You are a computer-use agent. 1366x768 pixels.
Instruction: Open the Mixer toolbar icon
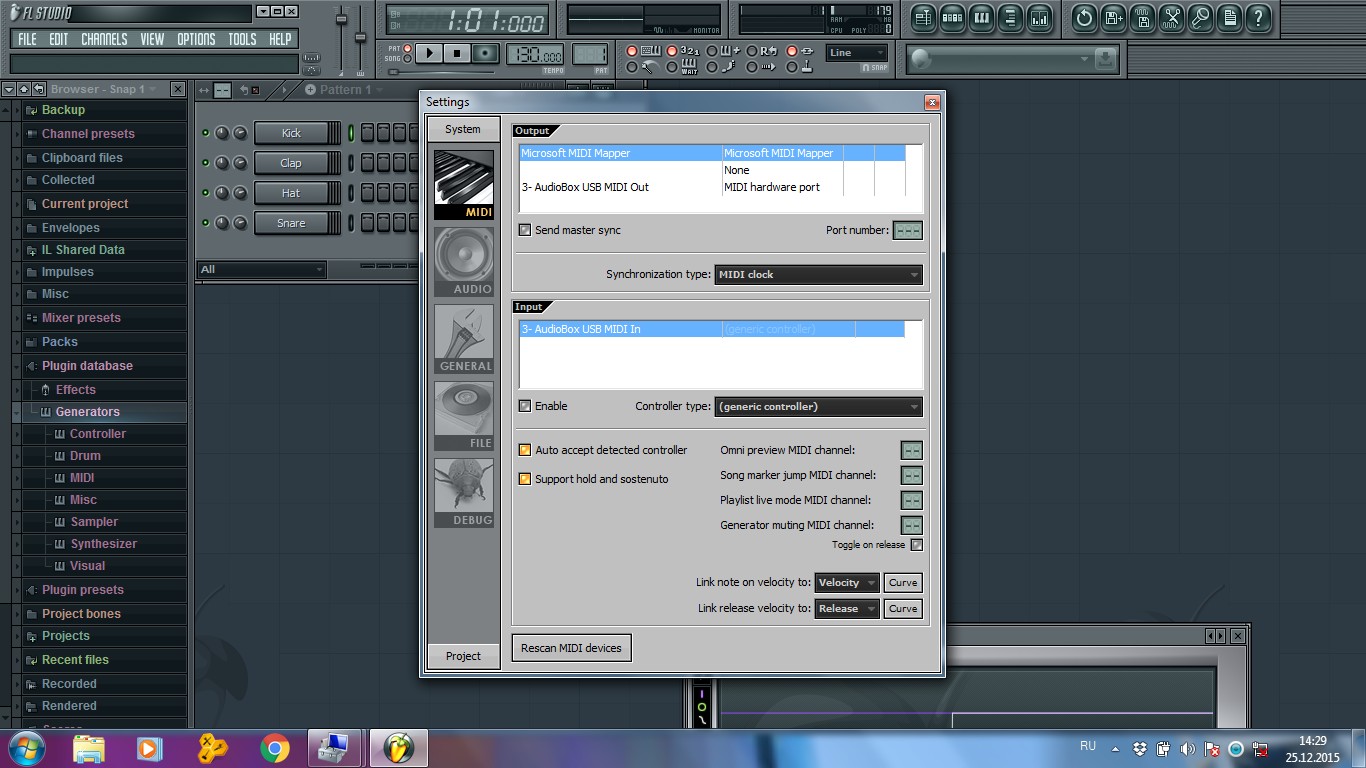1039,17
